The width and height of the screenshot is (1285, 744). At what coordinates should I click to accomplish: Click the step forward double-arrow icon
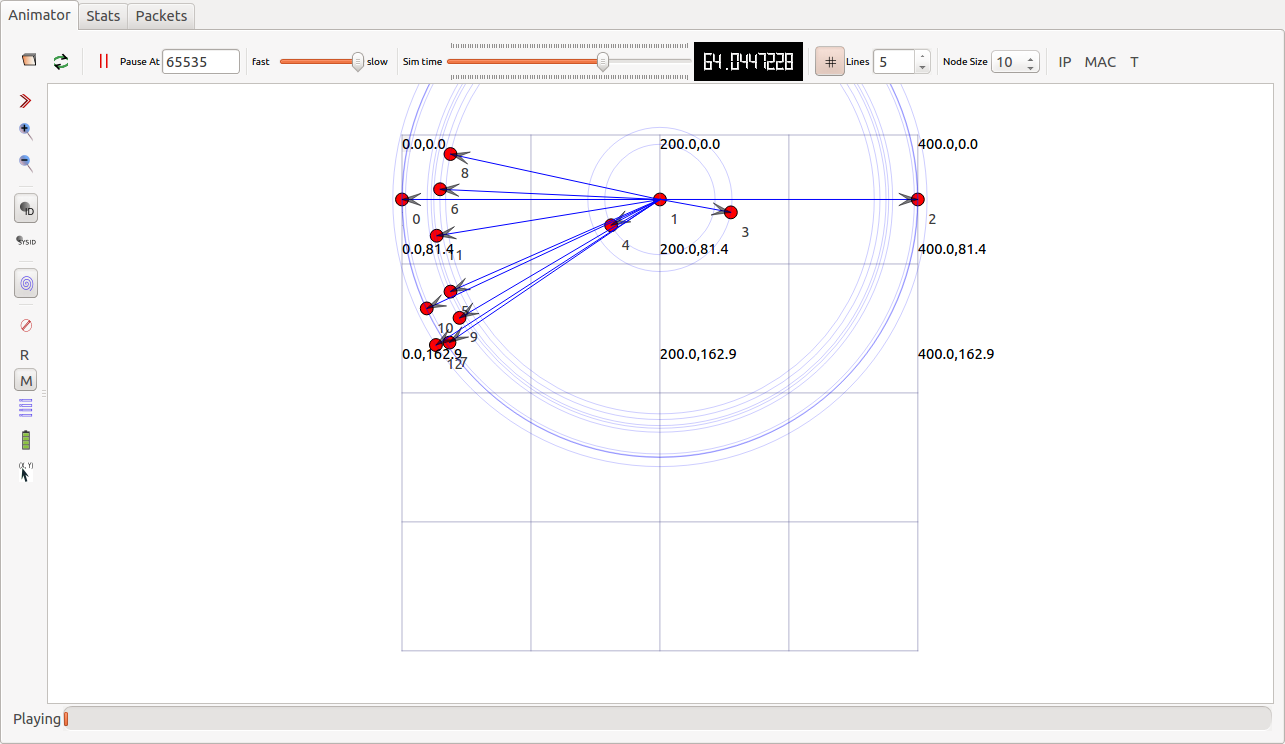tap(26, 101)
